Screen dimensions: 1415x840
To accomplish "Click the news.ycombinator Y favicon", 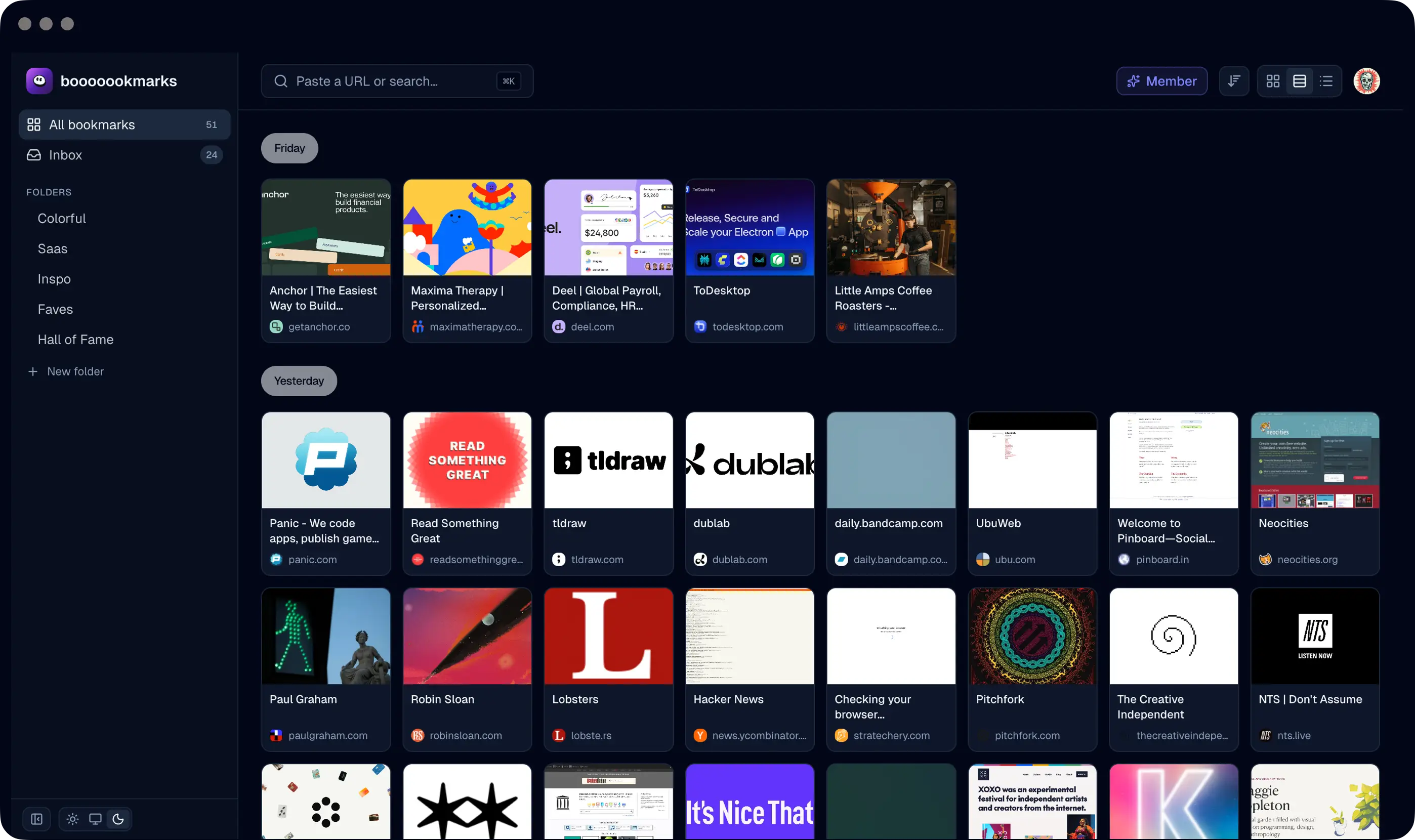I will coord(700,735).
